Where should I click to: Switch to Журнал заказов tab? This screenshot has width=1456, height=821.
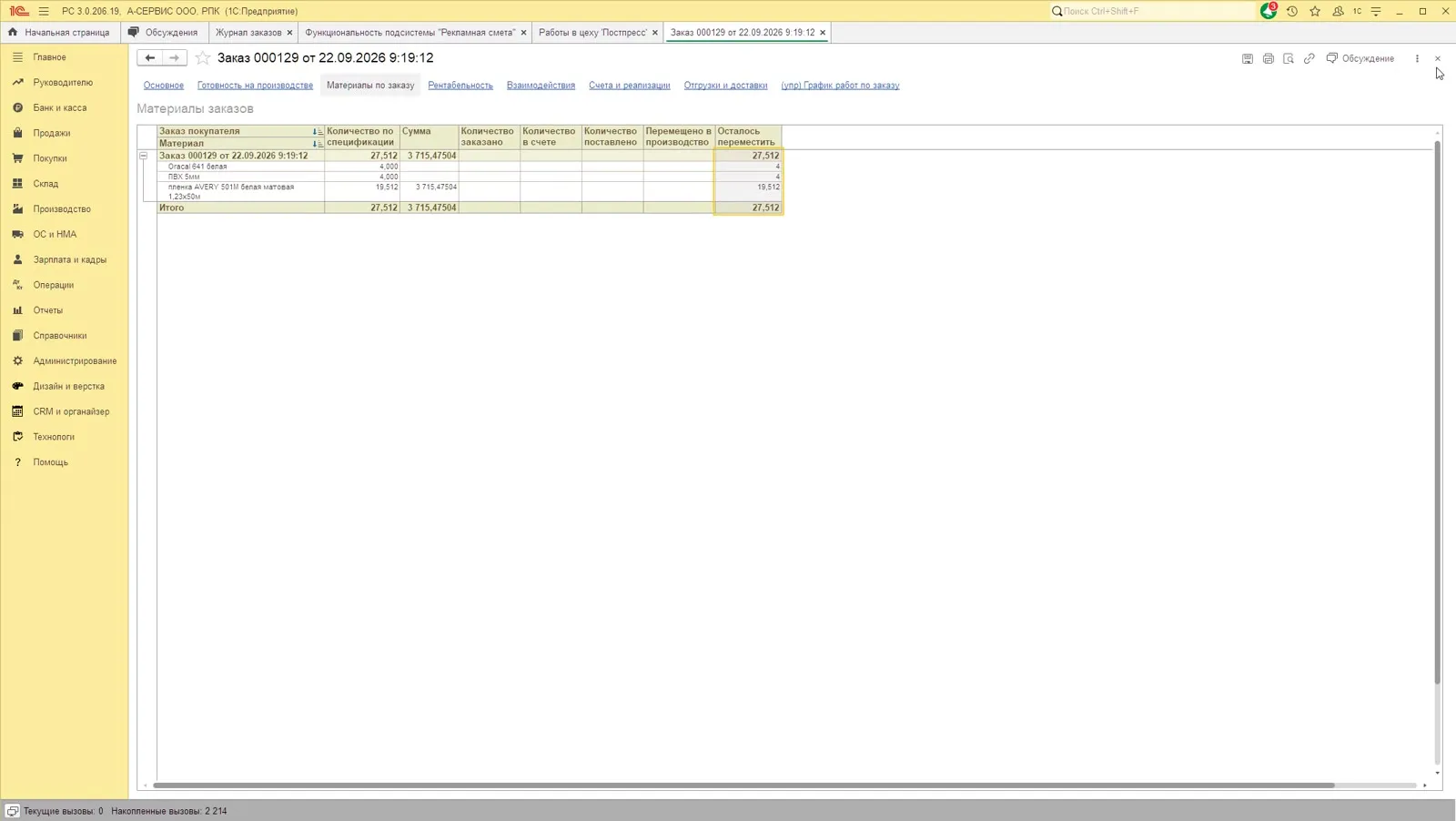pos(248,33)
